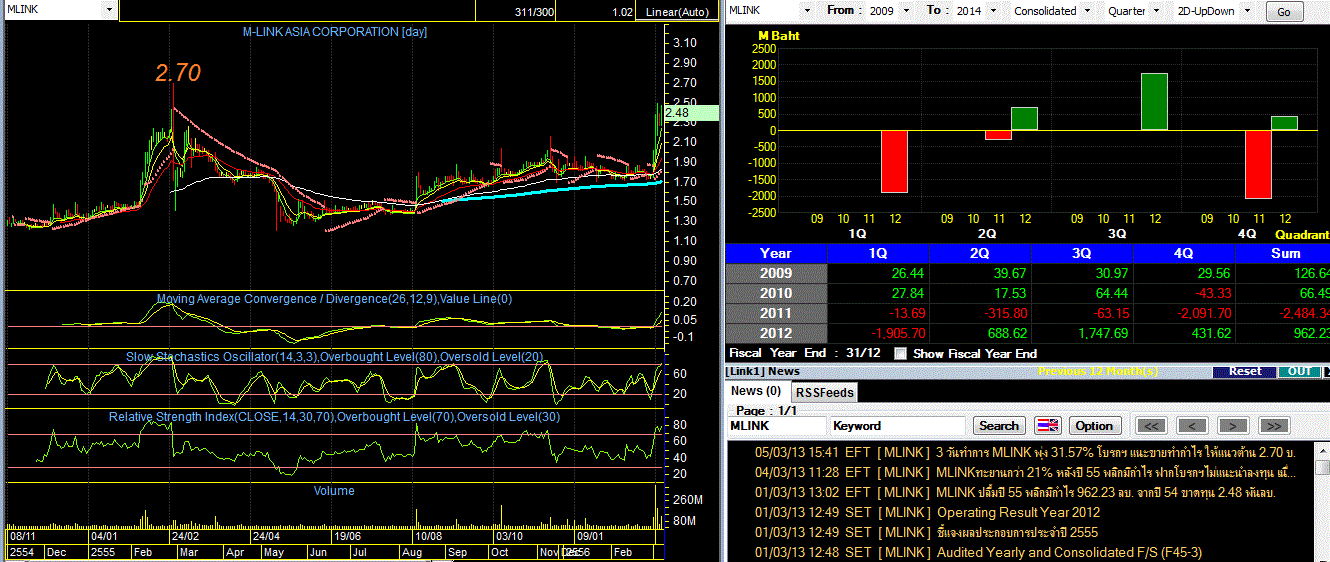Go to next news page (>)
Viewport: 1330px width, 562px height.
1233,425
